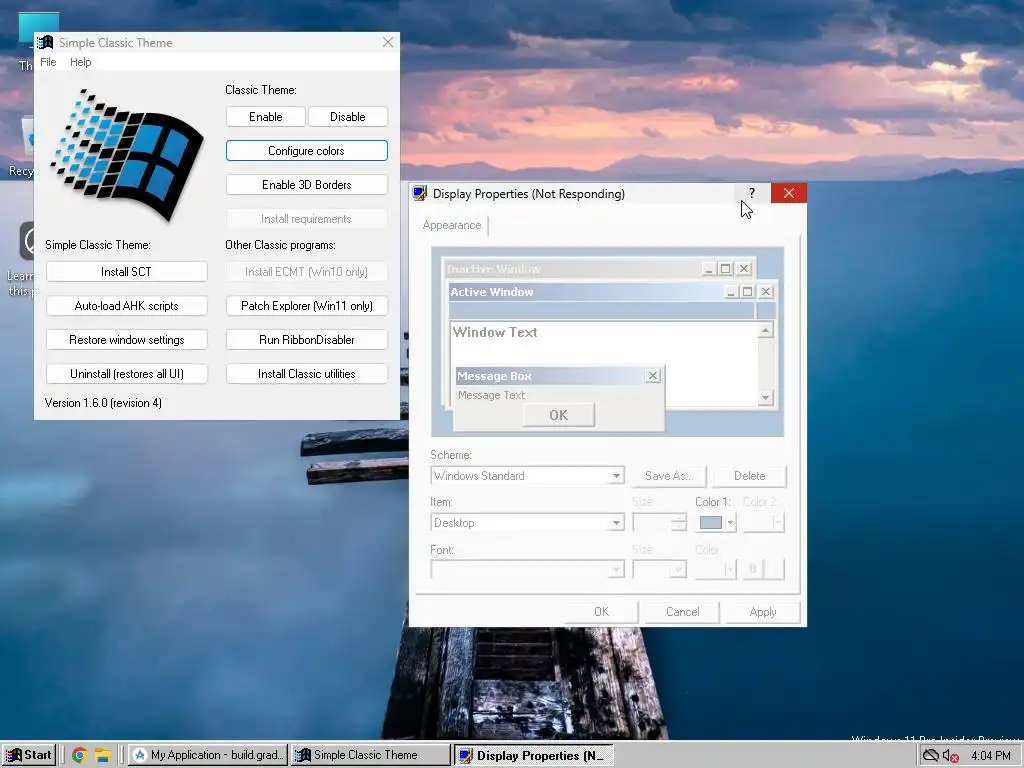
Task: Open Configure colors
Action: click(x=306, y=151)
